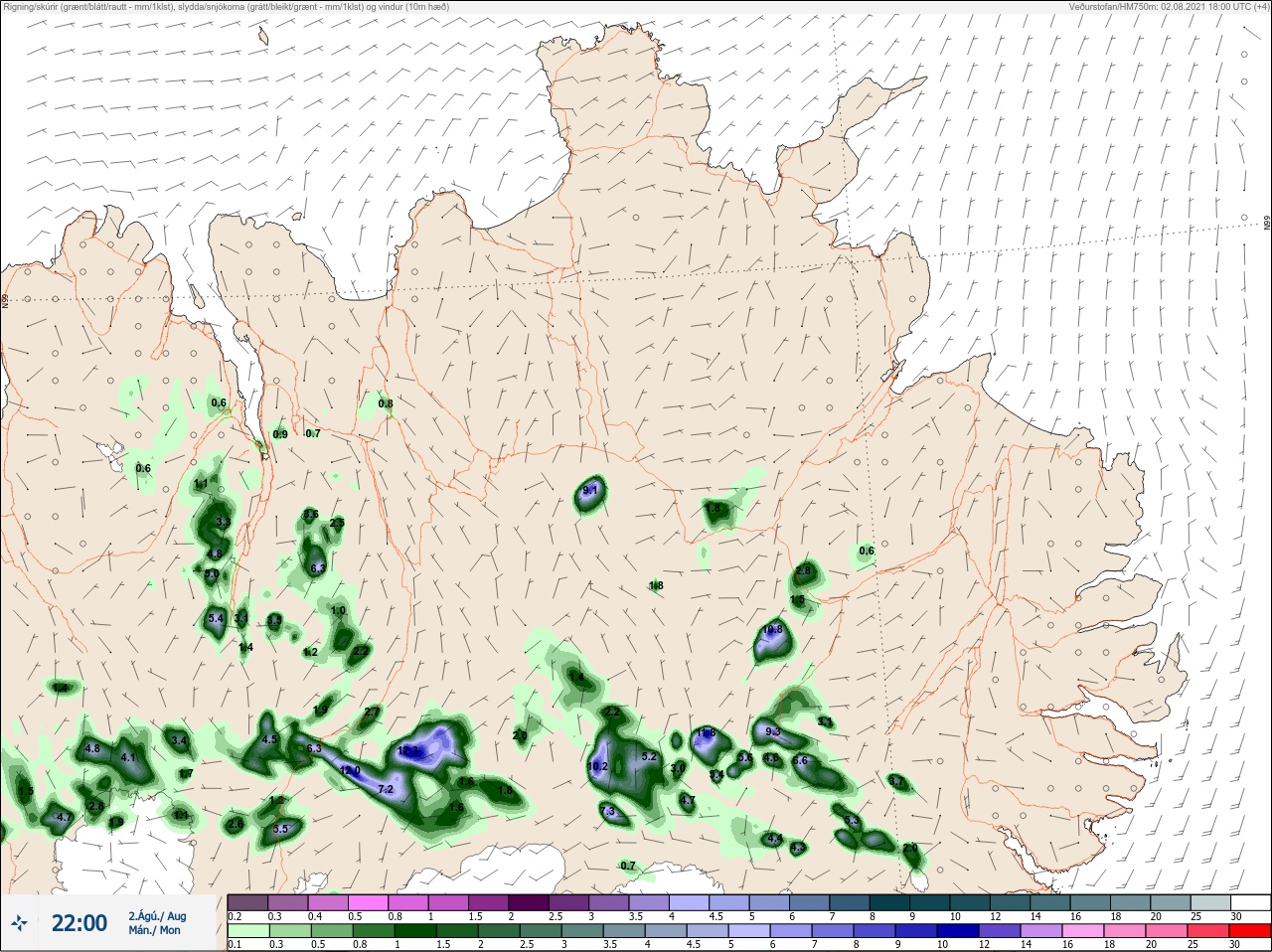Click the 4.1 precipitation value
This screenshot has width=1272, height=952.
point(127,757)
